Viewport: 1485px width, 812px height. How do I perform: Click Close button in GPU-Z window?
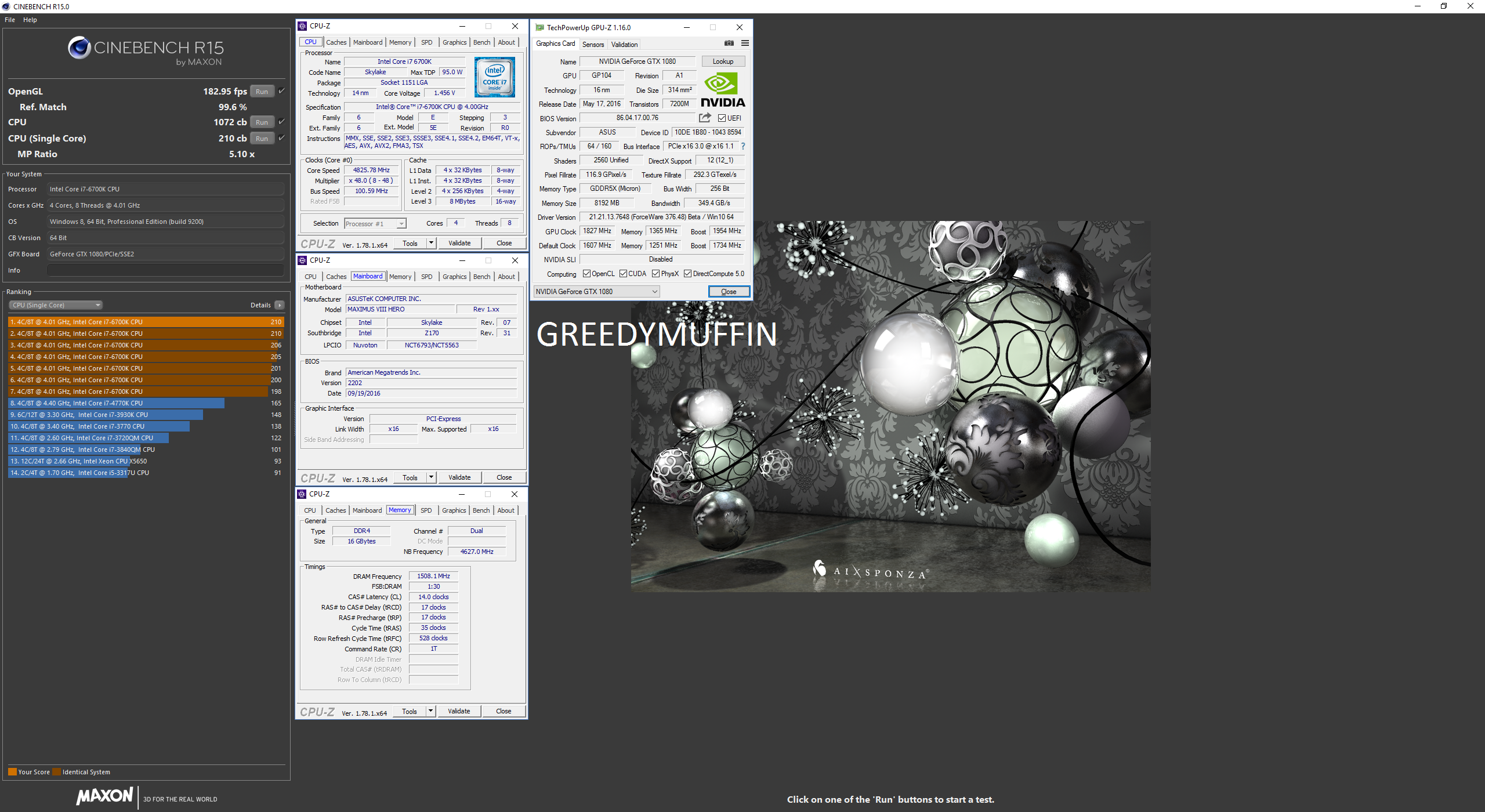tap(729, 292)
